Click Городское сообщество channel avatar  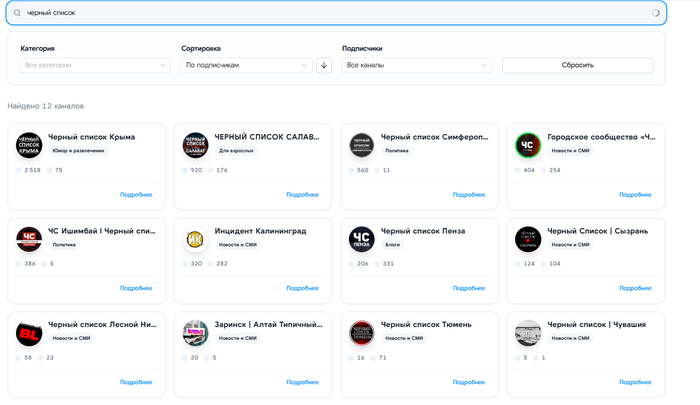[x=528, y=146]
